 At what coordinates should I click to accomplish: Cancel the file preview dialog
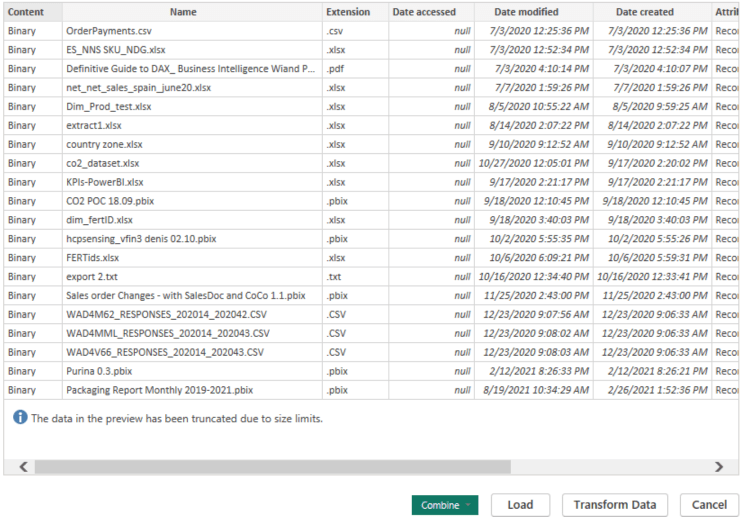[x=709, y=505]
